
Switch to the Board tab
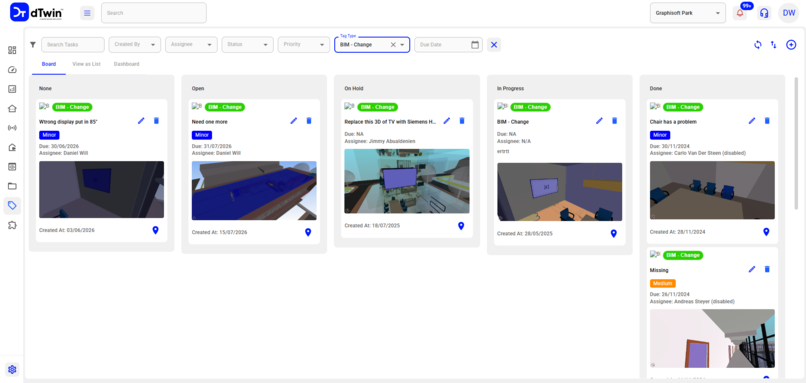point(49,64)
